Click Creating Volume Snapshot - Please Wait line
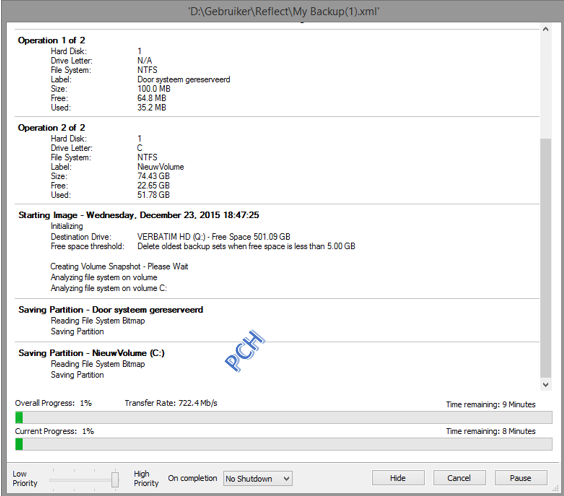 point(119,267)
